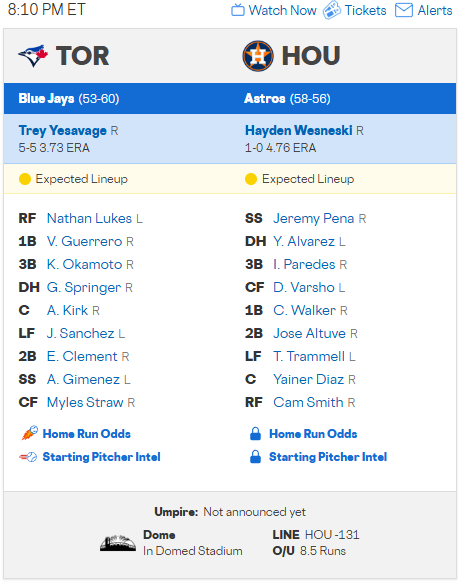Click the lock icon next to Astros Home Run Odds
Viewport: 459px width, 583px height.
pyautogui.click(x=256, y=434)
